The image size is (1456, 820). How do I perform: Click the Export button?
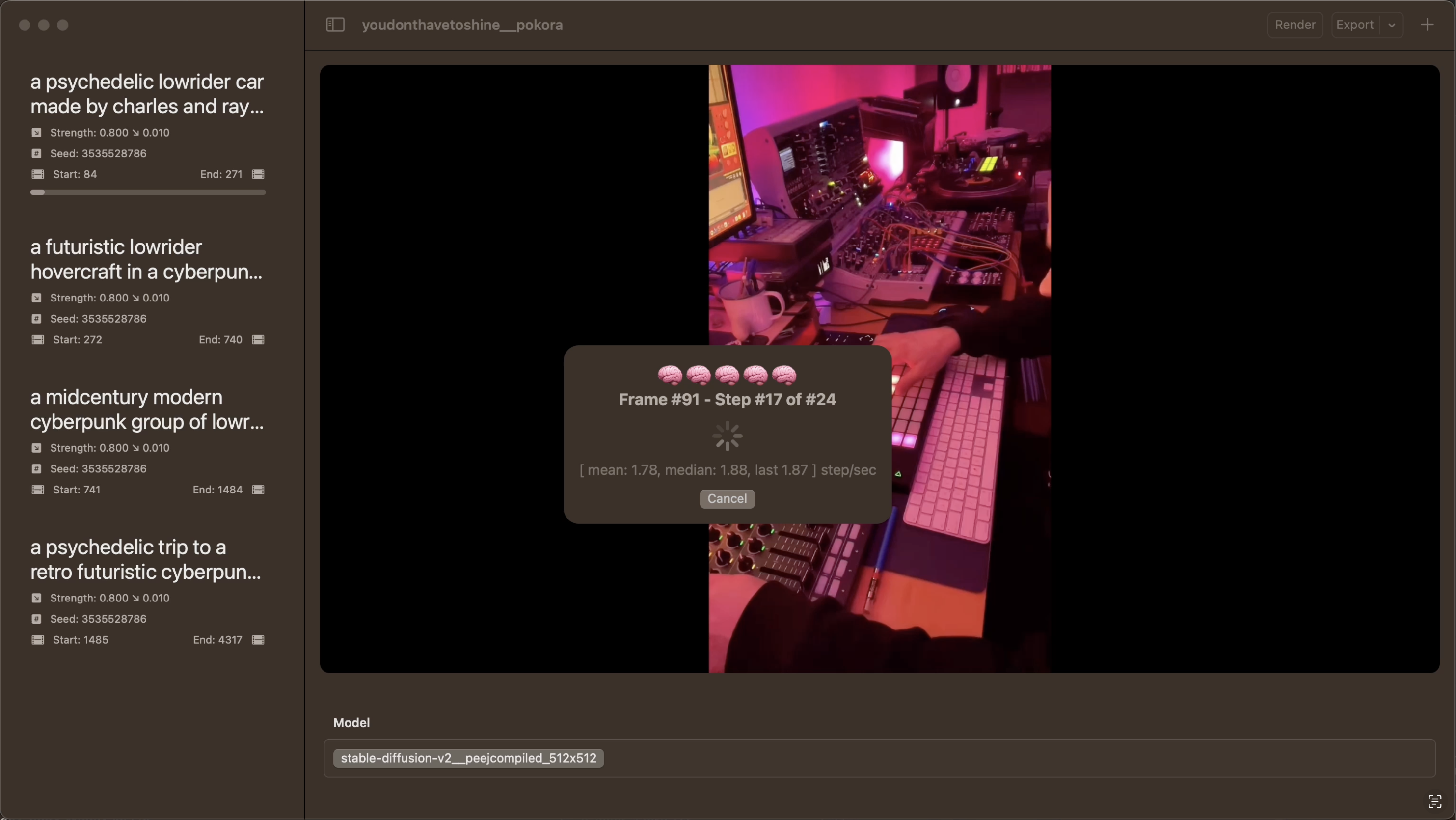(x=1355, y=25)
